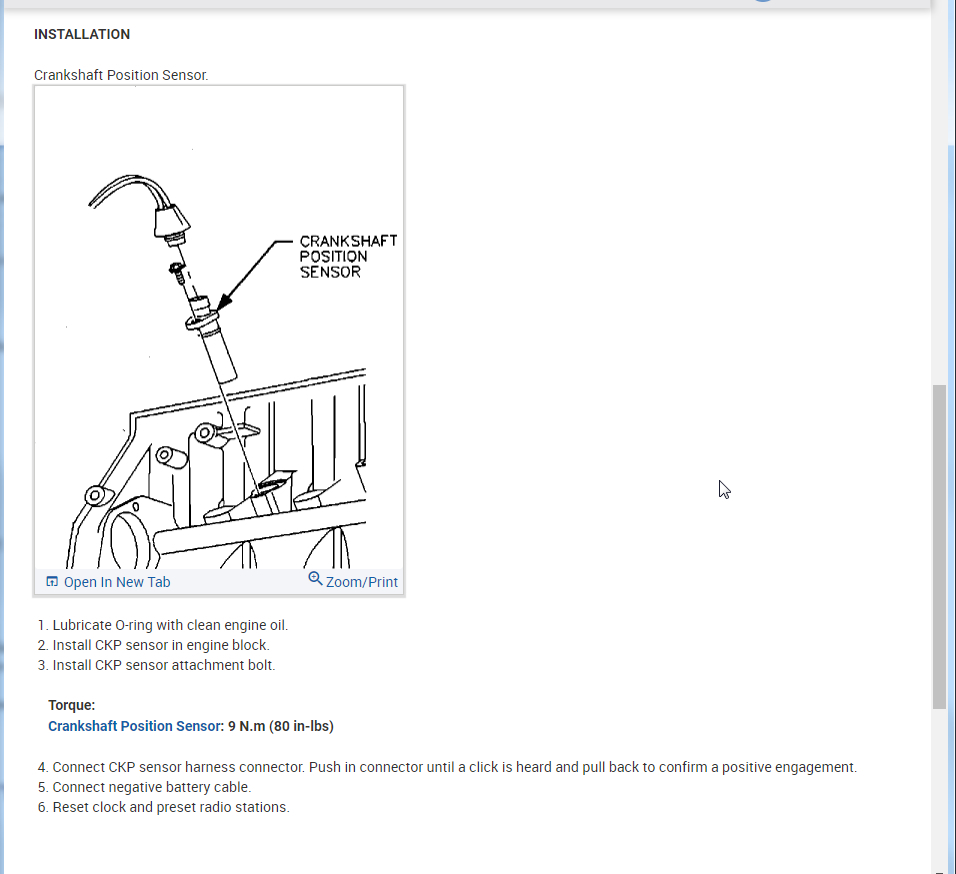The image size is (956, 874).
Task: Click the Open In New Tab icon
Action: [x=52, y=581]
